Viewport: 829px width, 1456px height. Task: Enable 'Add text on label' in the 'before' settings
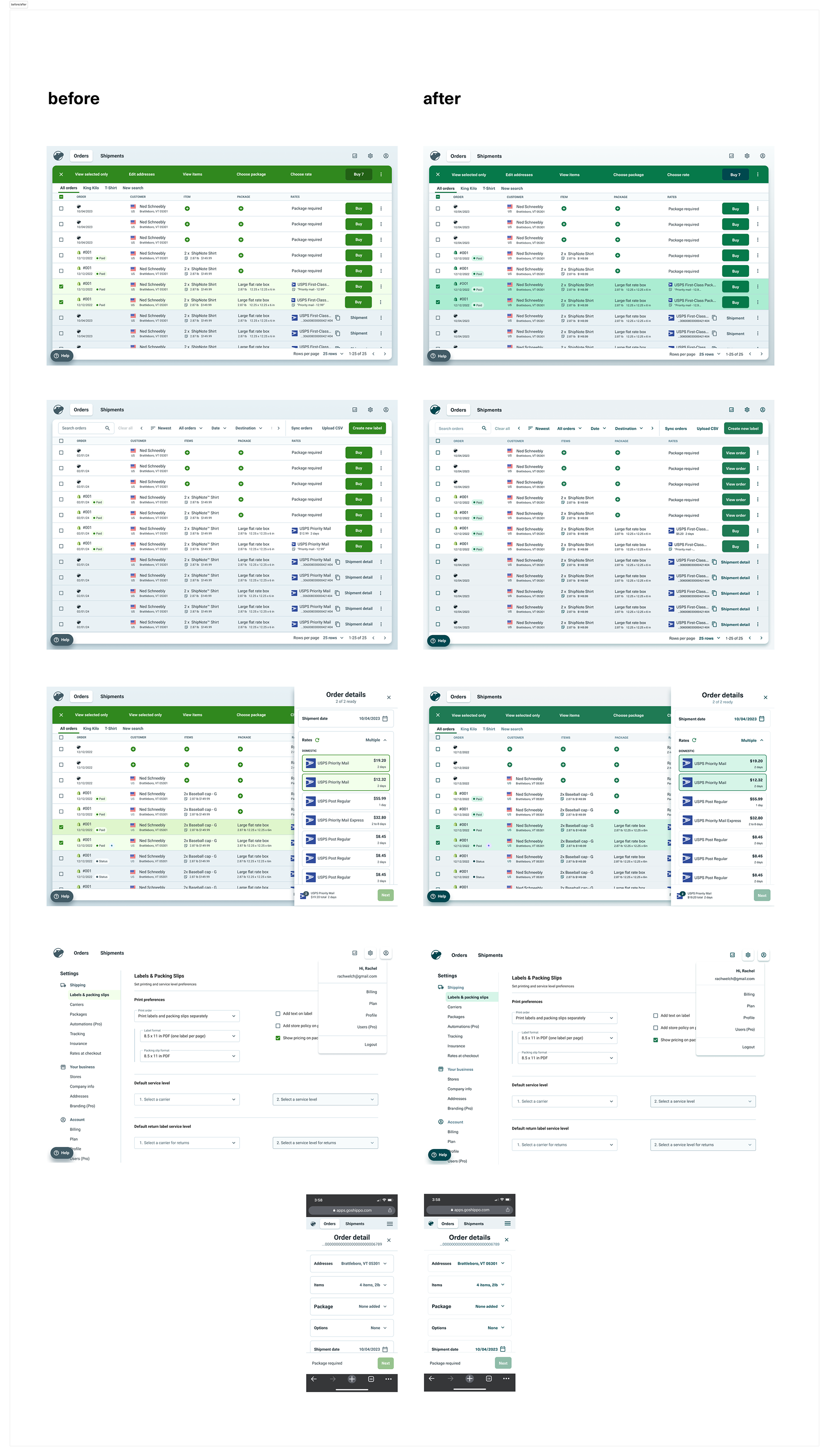coord(278,1013)
